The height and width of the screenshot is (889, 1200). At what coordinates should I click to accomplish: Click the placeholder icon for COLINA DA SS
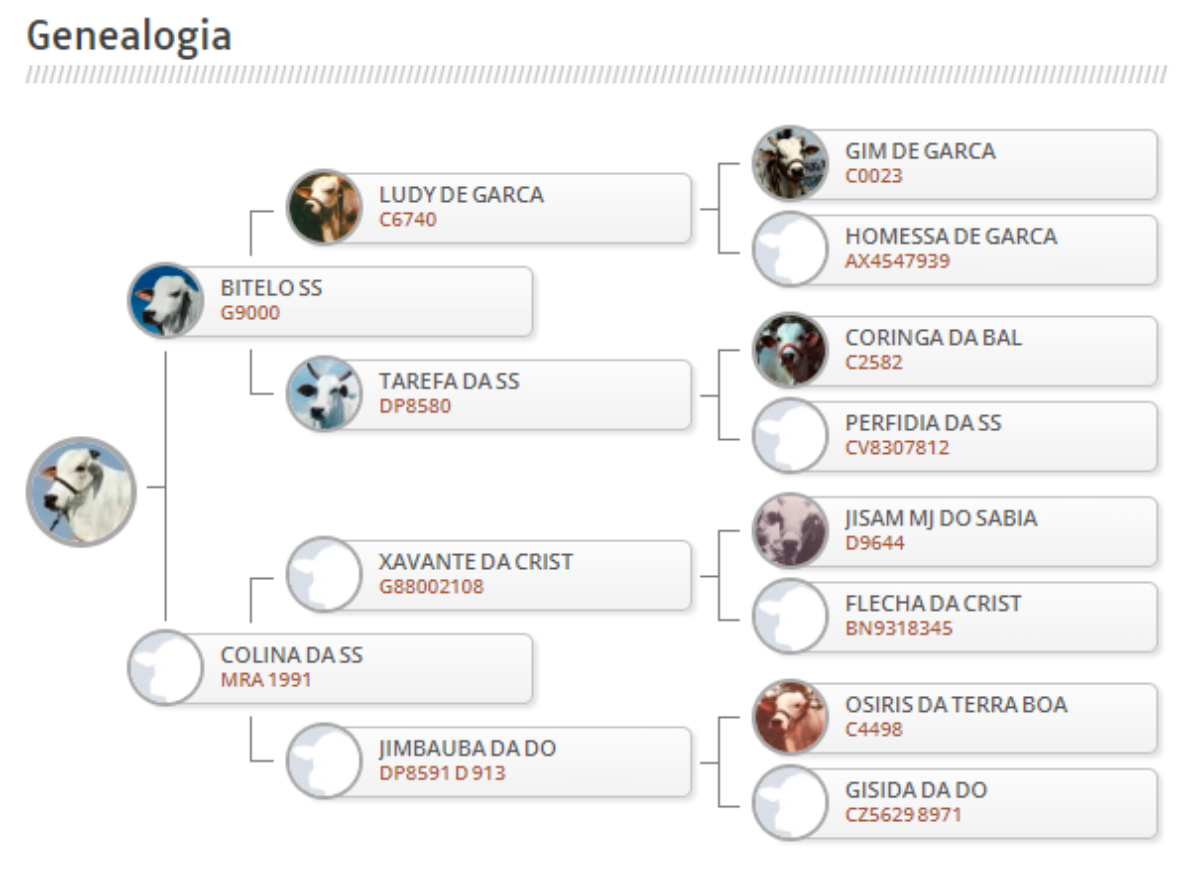tap(166, 667)
